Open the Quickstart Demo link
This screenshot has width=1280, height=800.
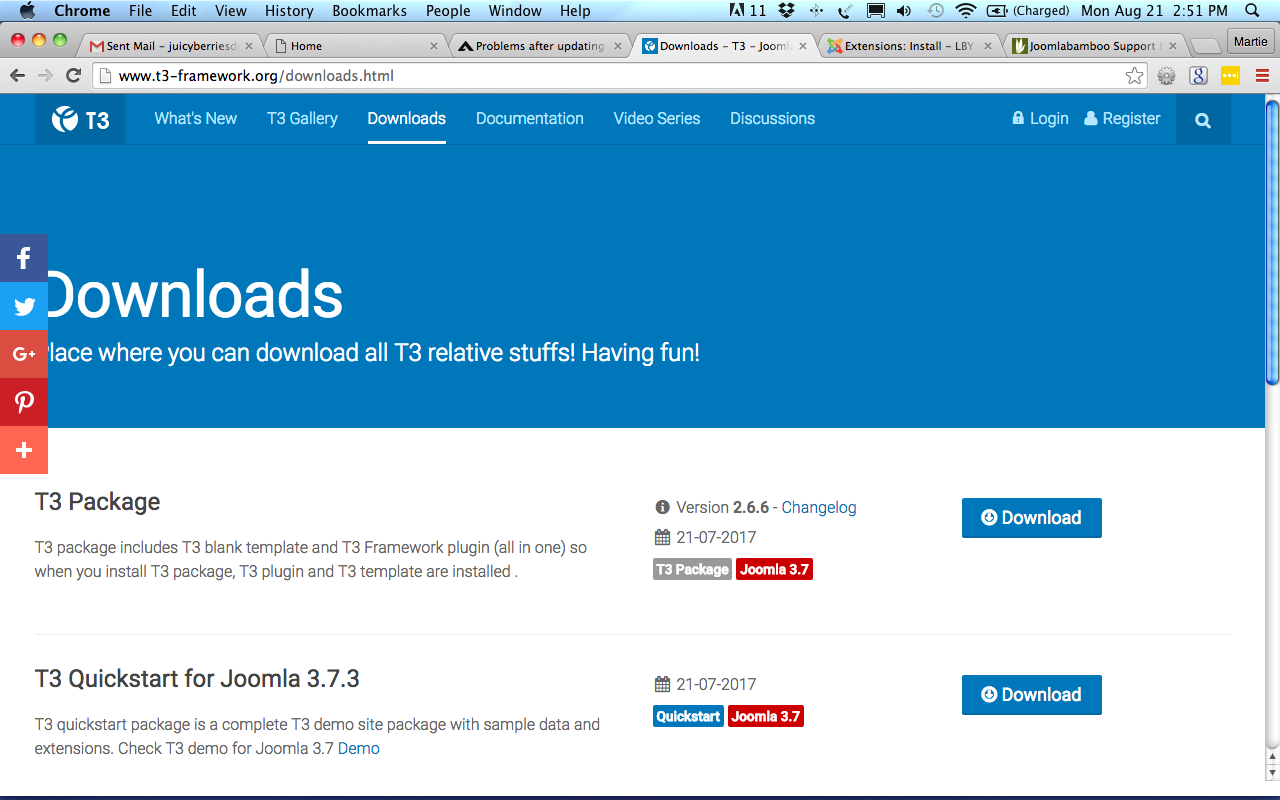(359, 748)
